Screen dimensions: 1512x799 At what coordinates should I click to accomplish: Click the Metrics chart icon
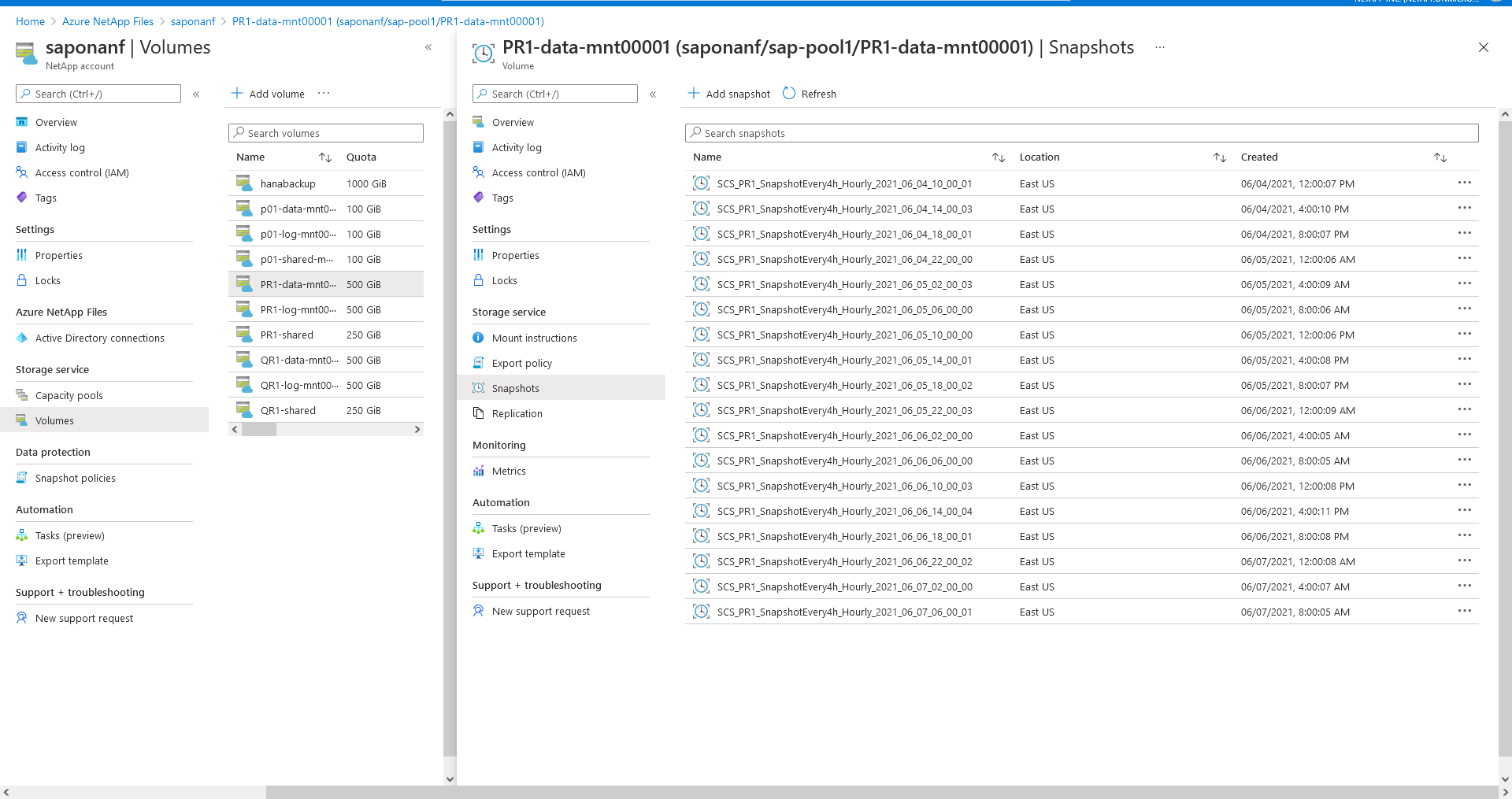click(478, 471)
